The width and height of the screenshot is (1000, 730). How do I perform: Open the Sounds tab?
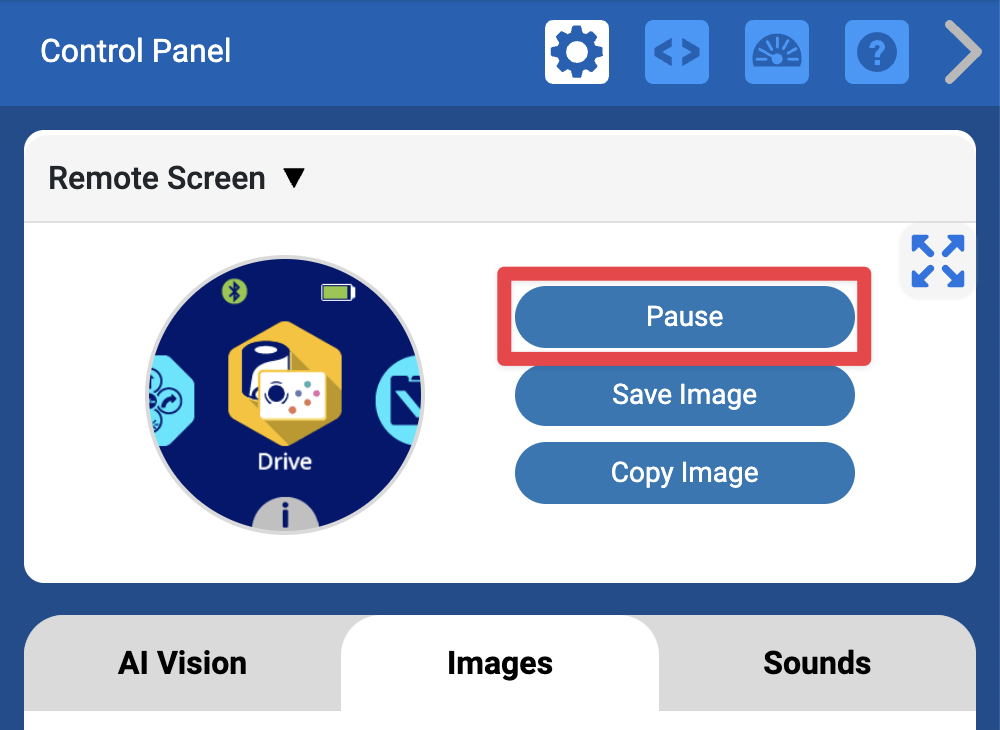pos(817,663)
